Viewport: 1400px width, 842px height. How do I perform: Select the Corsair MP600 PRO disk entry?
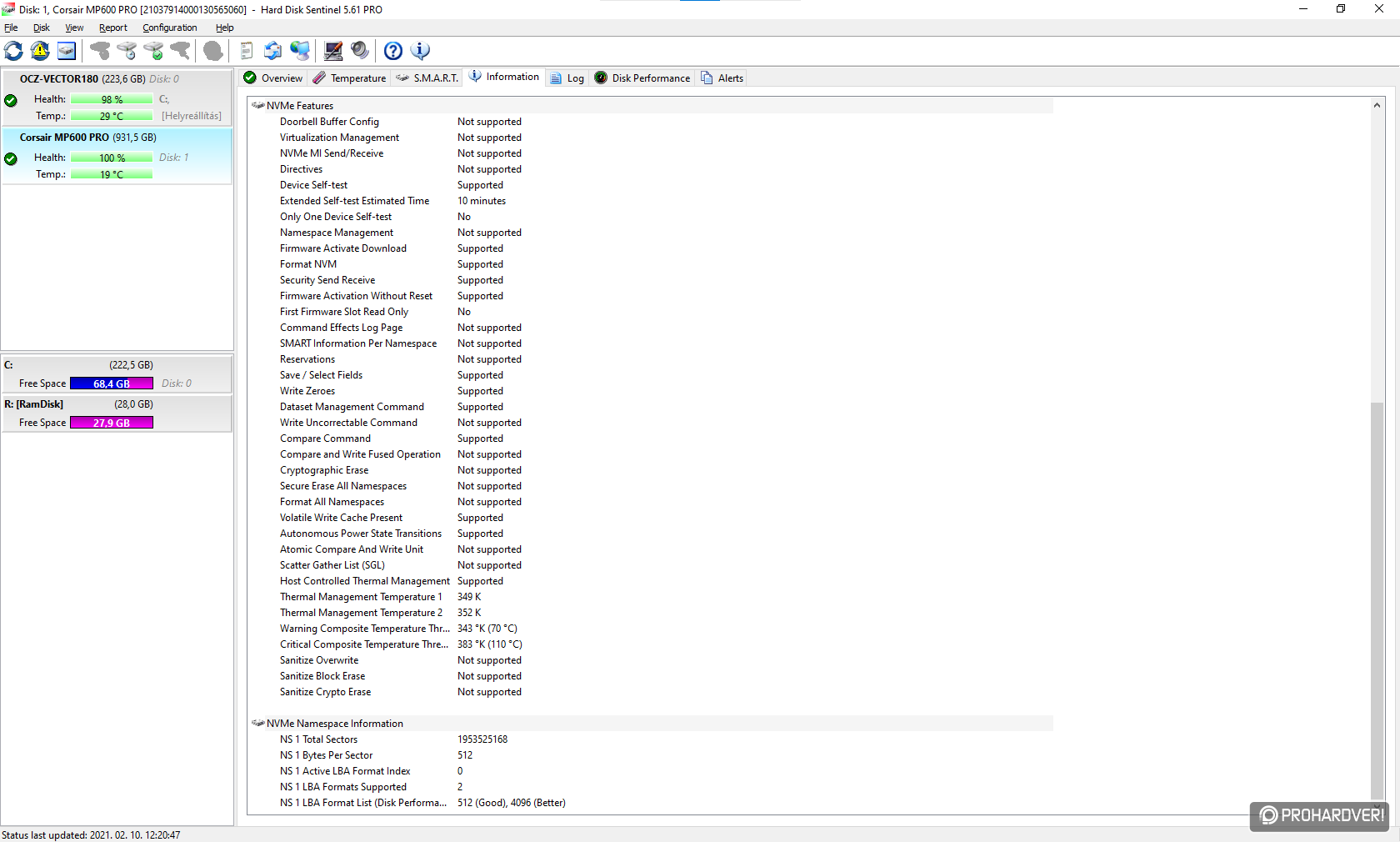[x=117, y=156]
